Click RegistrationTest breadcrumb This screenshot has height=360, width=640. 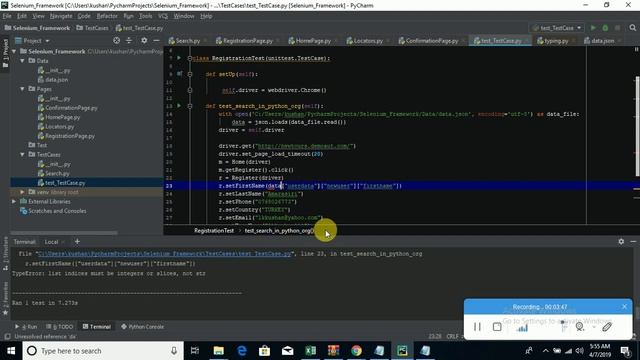click(214, 231)
